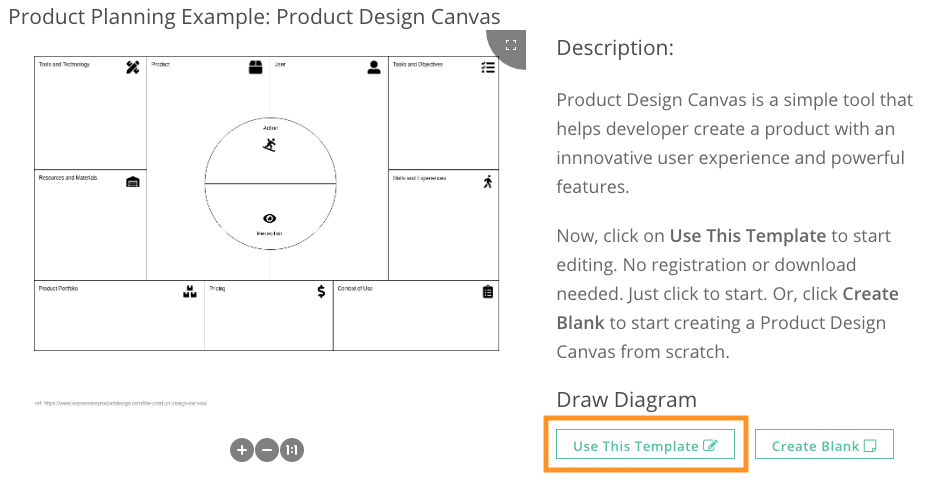The height and width of the screenshot is (488, 925).
Task: Select the Product Portfolio boxes icon
Action: (189, 292)
